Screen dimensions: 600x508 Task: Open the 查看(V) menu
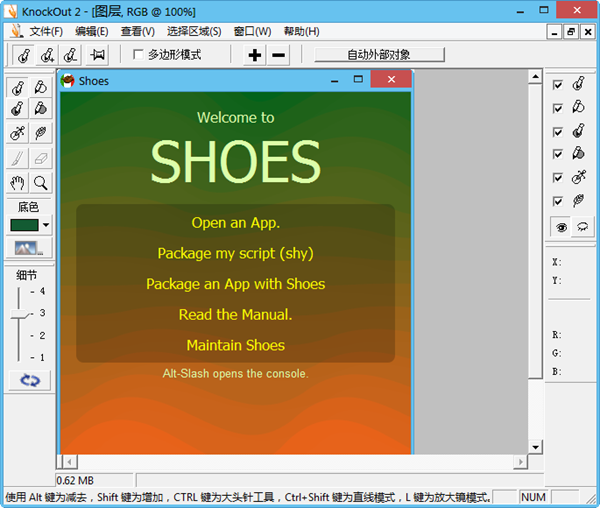pos(138,31)
